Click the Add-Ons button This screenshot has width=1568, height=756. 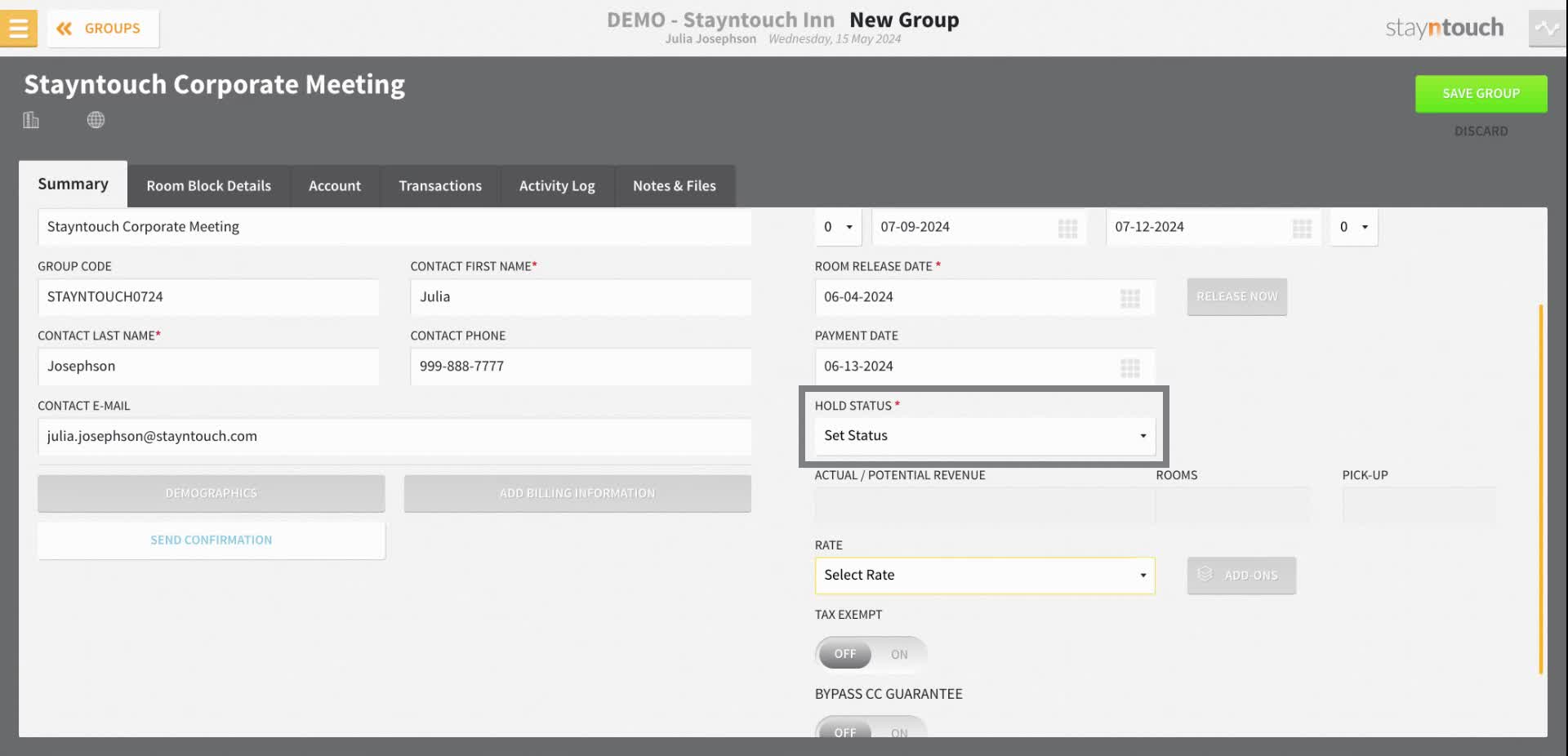1241,576
